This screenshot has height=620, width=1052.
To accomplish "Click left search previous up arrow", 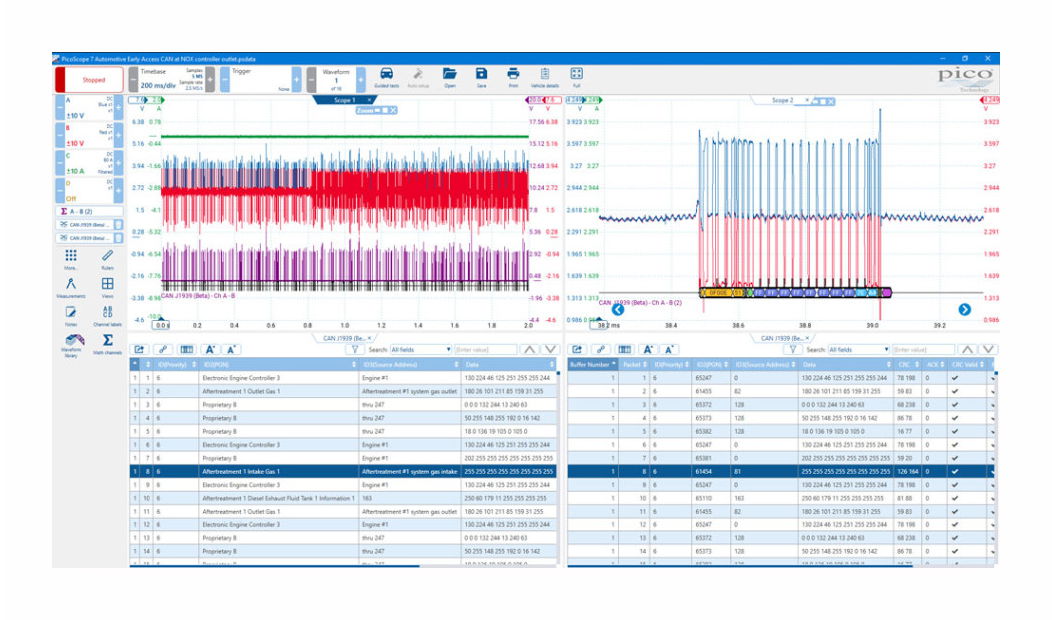I will click(529, 350).
